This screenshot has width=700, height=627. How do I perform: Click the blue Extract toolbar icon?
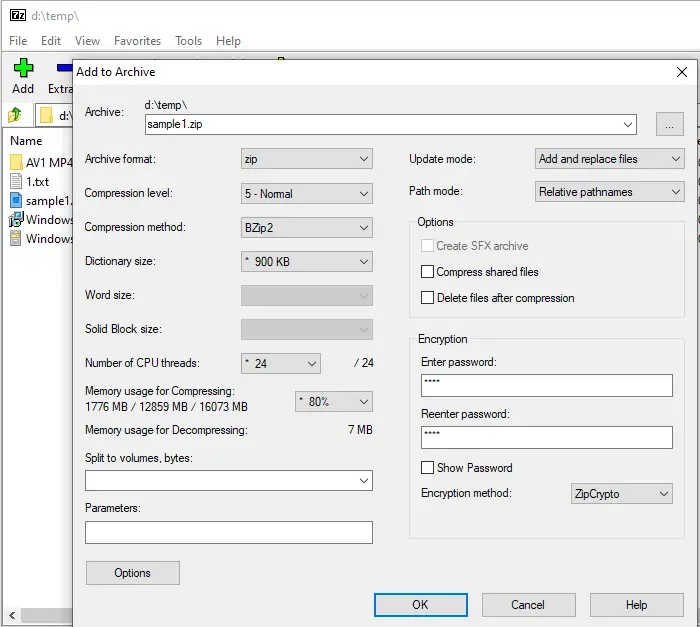click(64, 68)
